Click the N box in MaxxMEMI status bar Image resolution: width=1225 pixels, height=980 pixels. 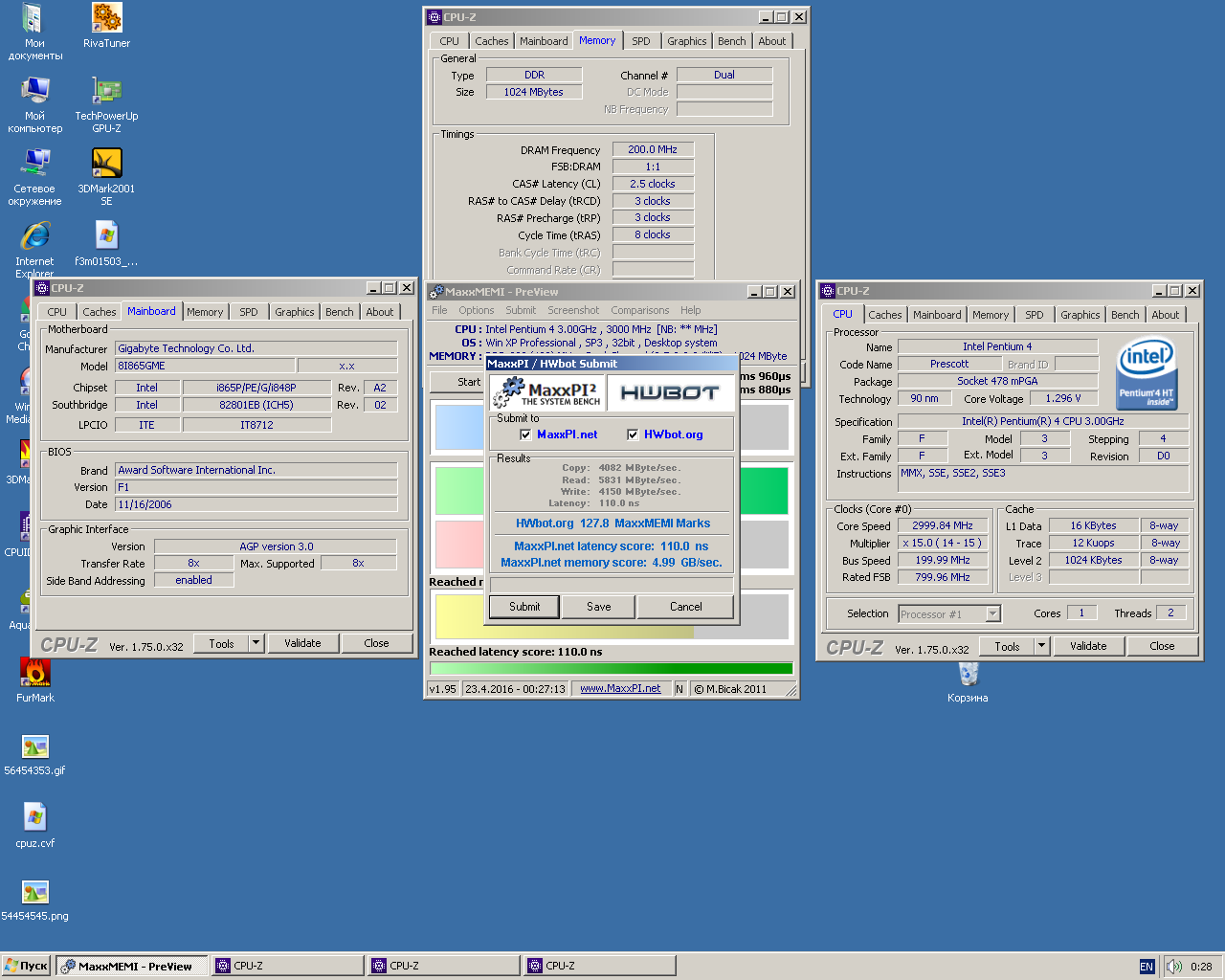tap(679, 688)
